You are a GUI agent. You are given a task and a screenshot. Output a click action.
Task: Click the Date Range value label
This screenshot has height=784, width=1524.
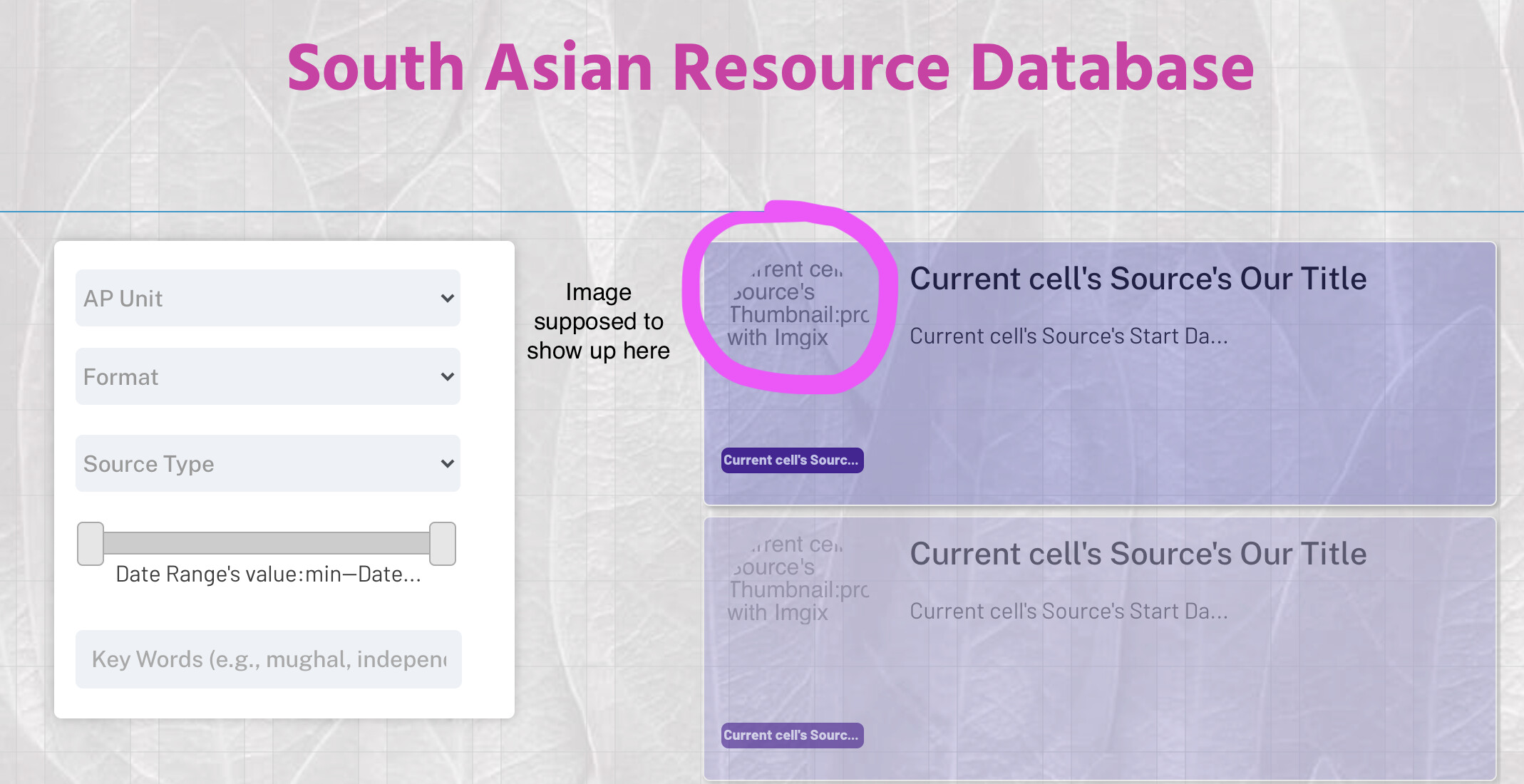point(268,574)
